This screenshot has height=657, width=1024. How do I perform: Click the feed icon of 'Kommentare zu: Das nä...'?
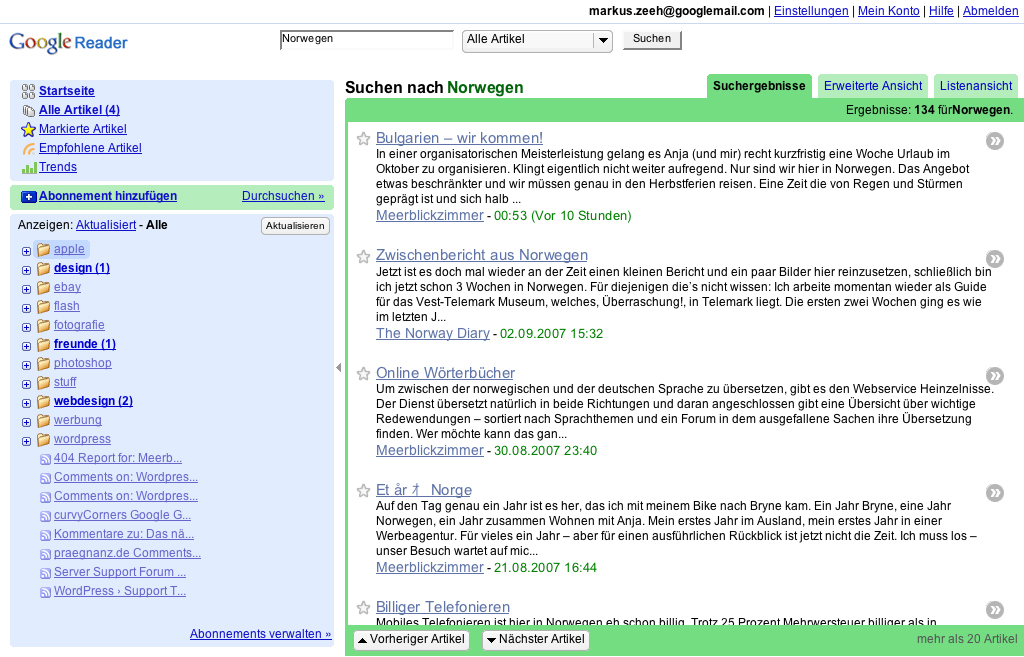(x=45, y=535)
